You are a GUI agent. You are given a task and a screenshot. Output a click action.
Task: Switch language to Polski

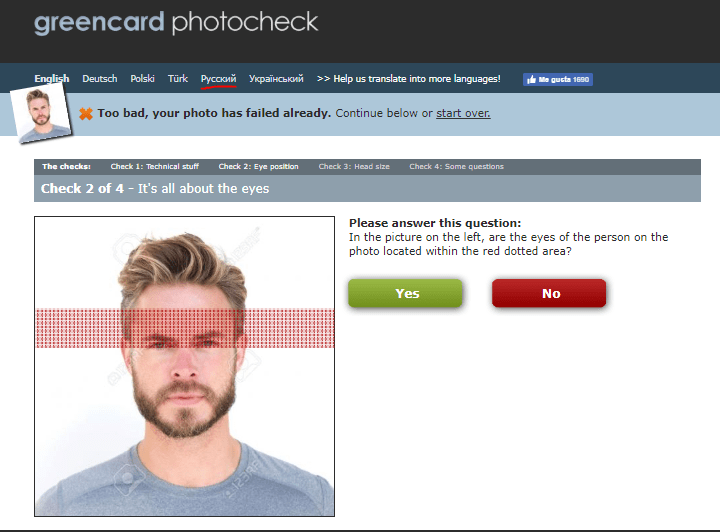[x=142, y=78]
